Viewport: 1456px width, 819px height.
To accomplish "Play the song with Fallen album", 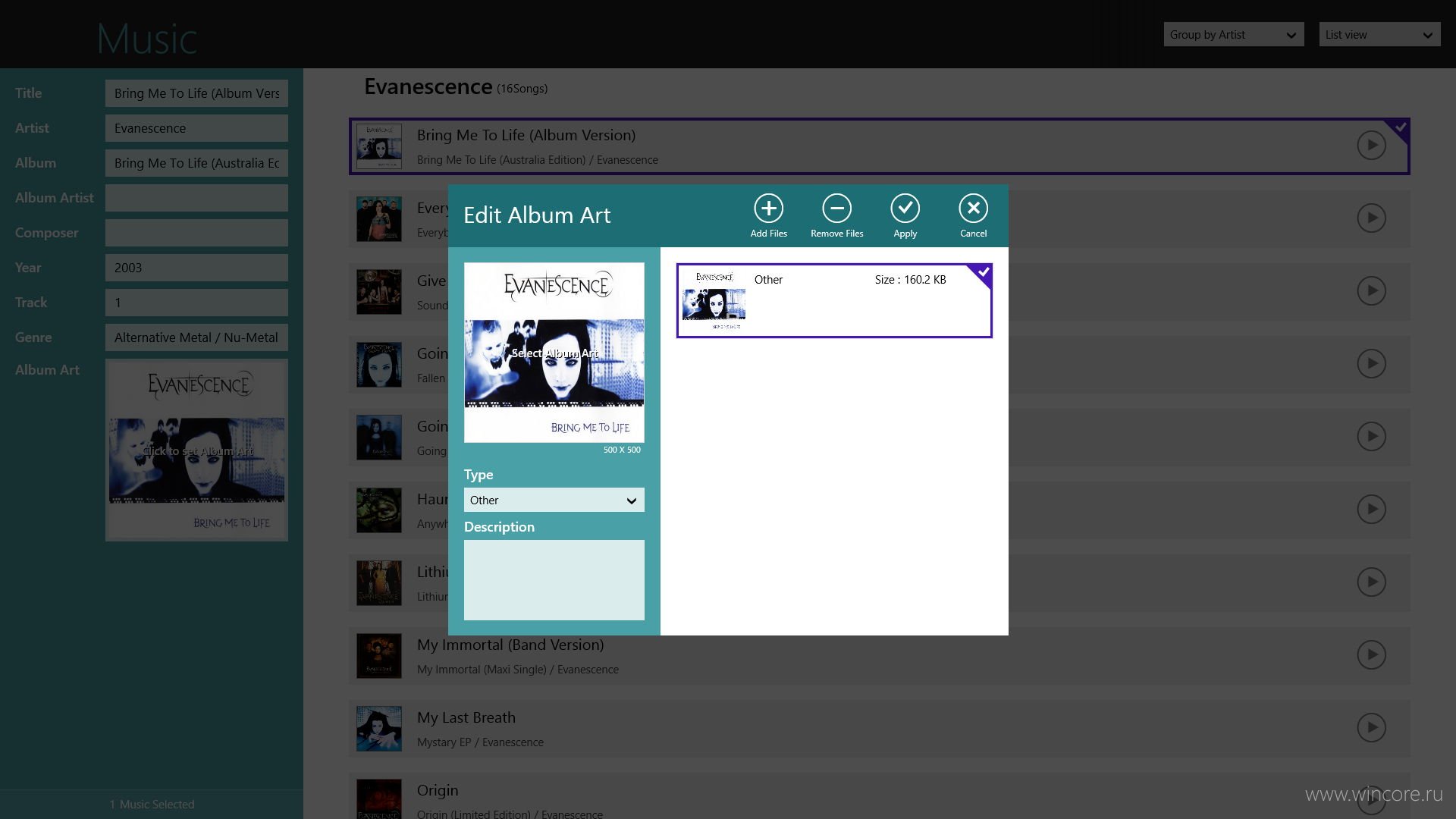I will pos(1371,364).
